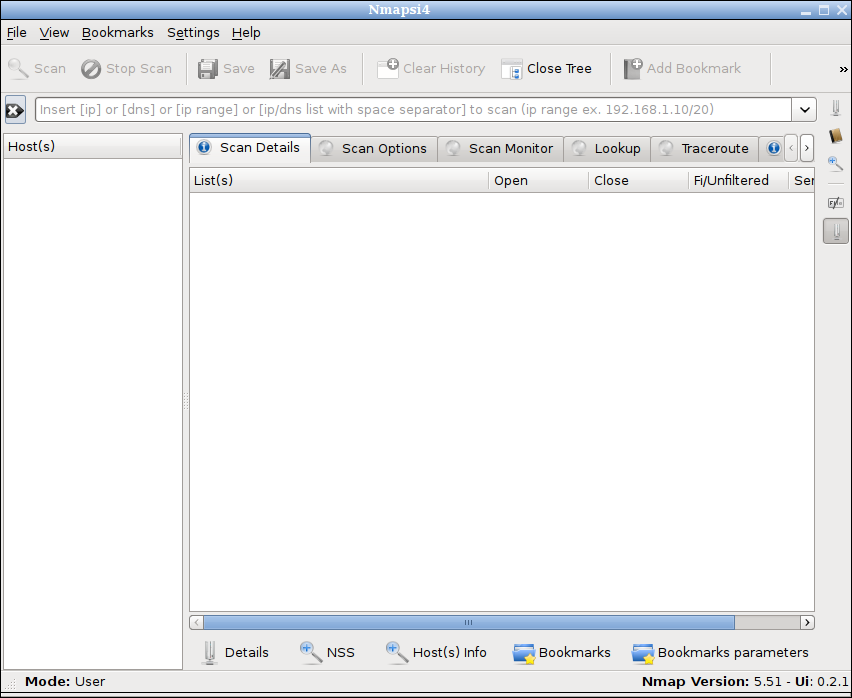Switch to the Traceroute tab
The height and width of the screenshot is (698, 852).
704,149
